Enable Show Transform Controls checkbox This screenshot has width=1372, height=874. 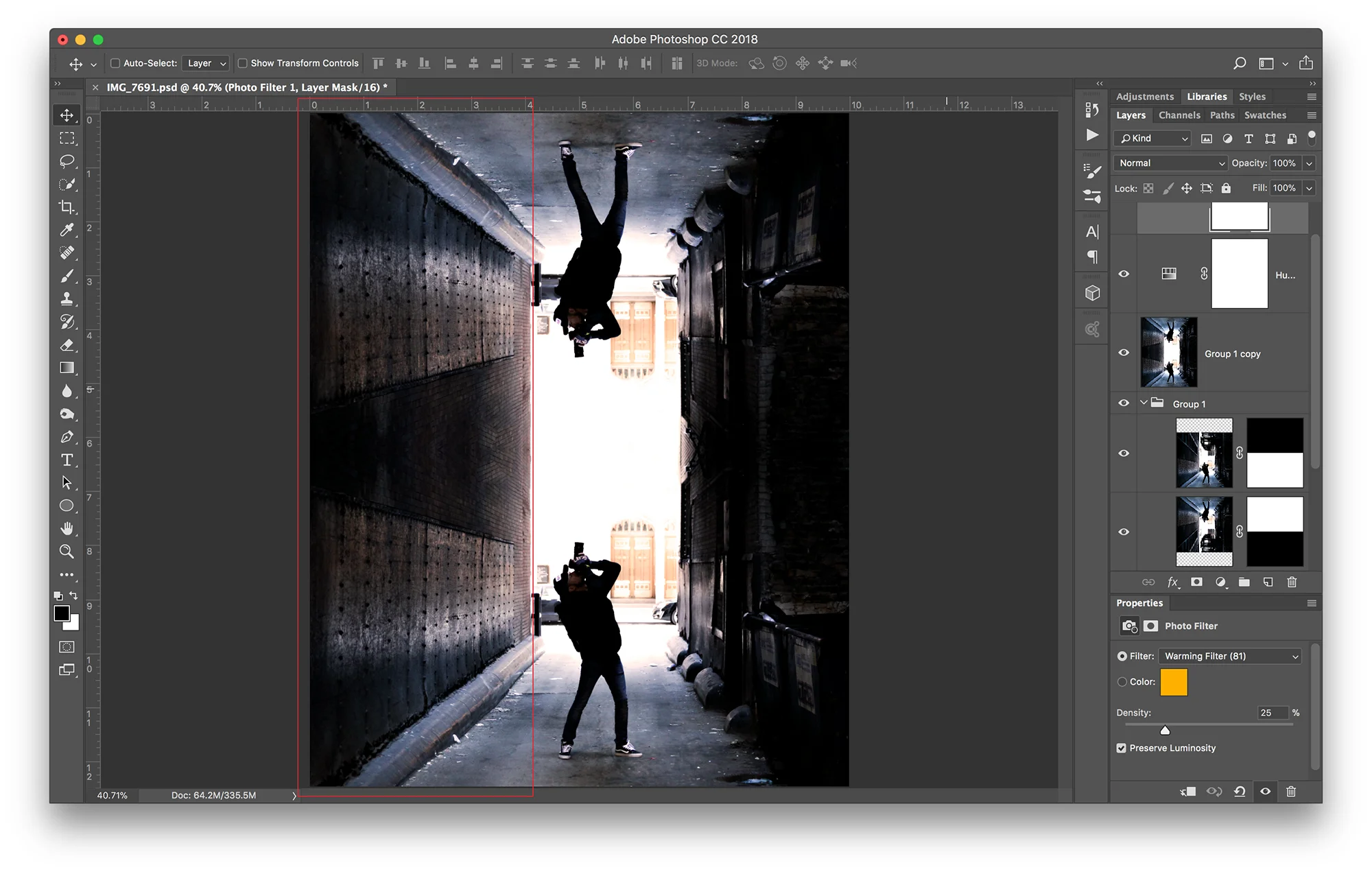(x=242, y=63)
